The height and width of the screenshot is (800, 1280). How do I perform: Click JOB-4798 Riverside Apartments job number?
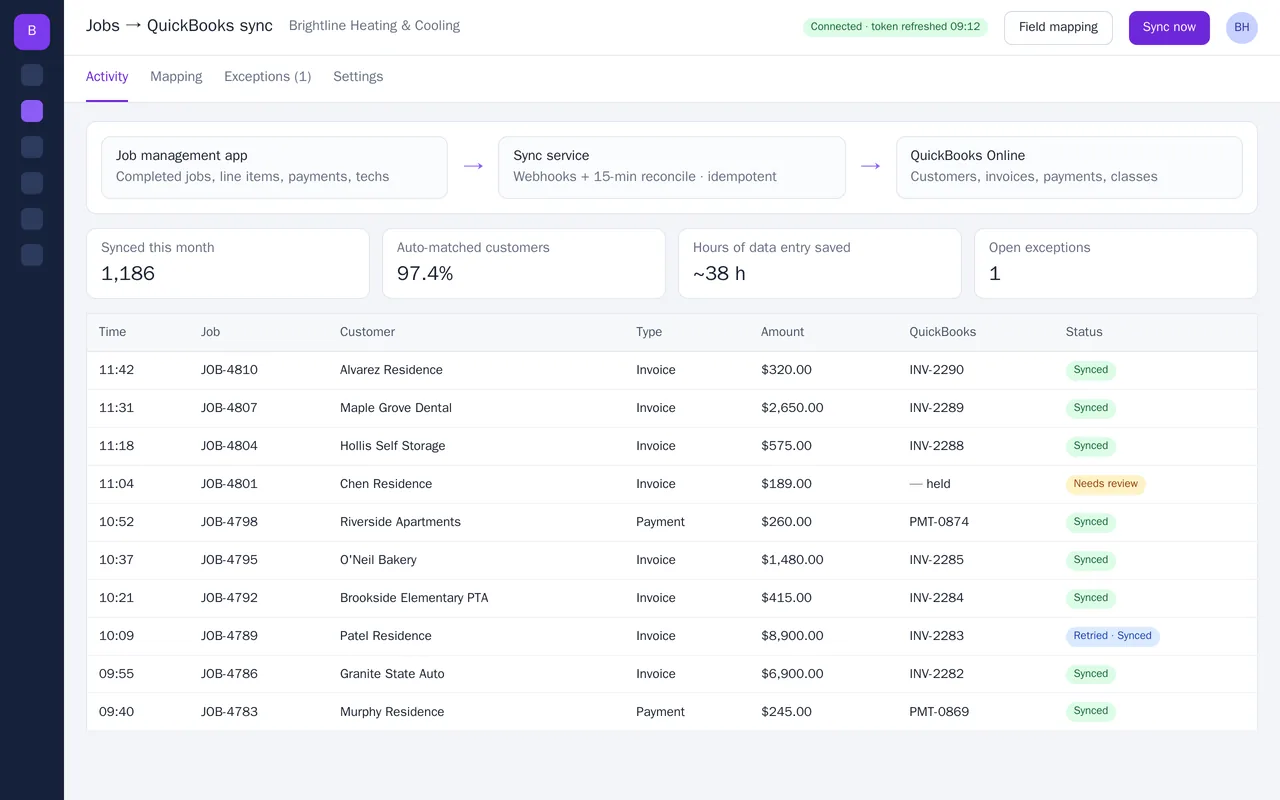(x=229, y=522)
